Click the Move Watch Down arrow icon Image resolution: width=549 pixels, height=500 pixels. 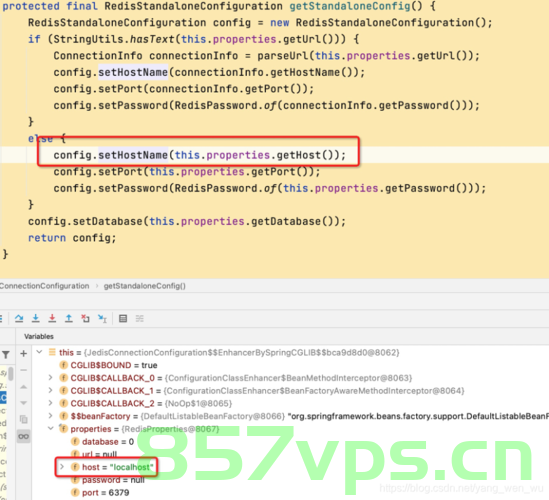(23, 403)
